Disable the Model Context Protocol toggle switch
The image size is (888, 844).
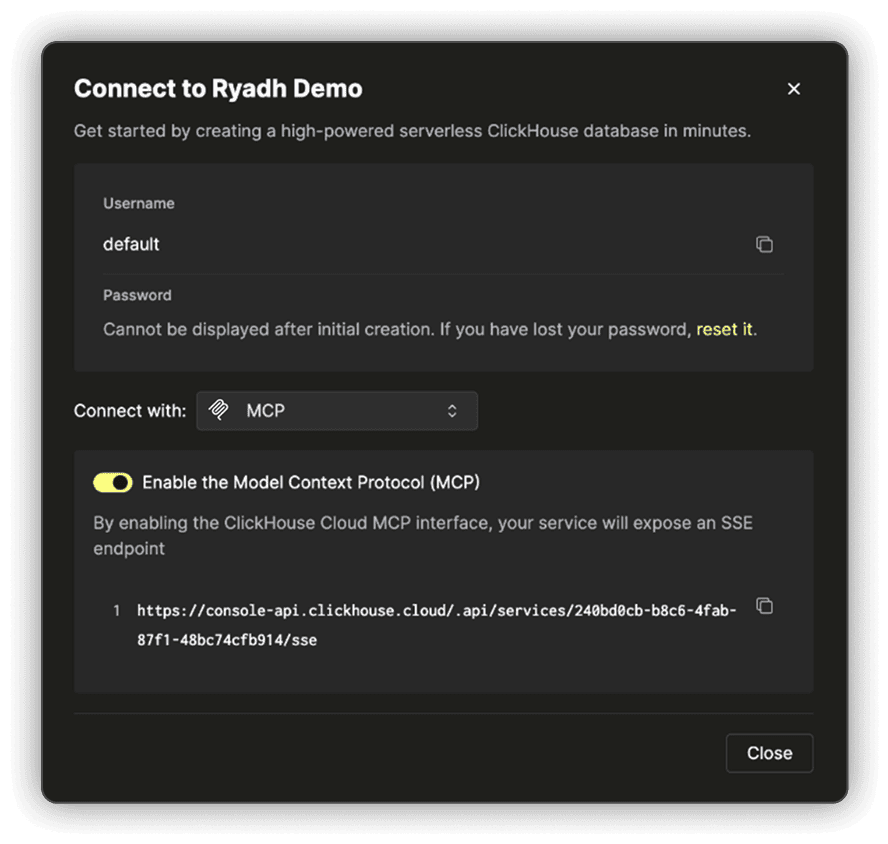point(113,483)
